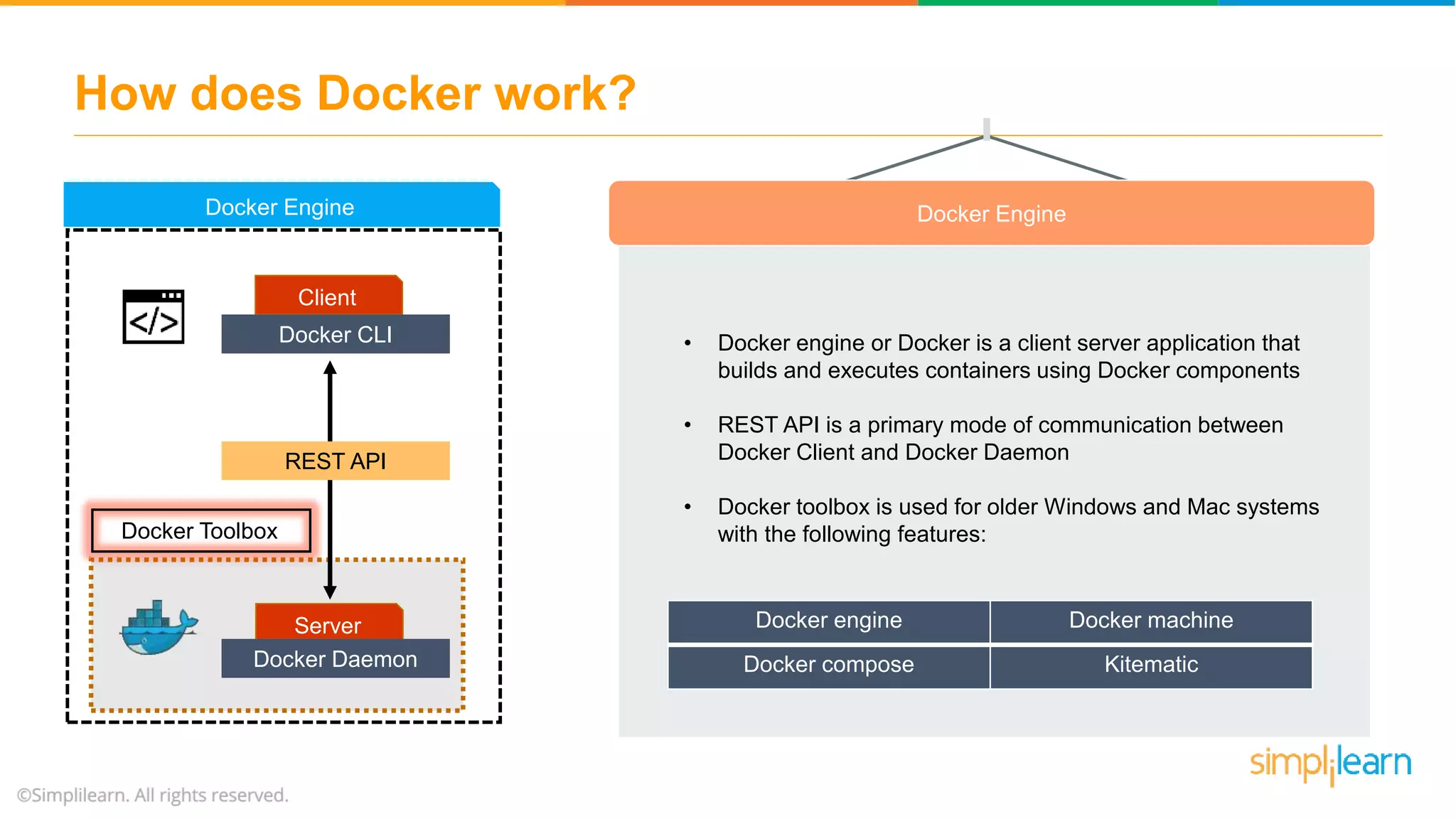Click bullet text about REST API communication
Image resolution: width=1456 pixels, height=819 pixels.
[1000, 438]
